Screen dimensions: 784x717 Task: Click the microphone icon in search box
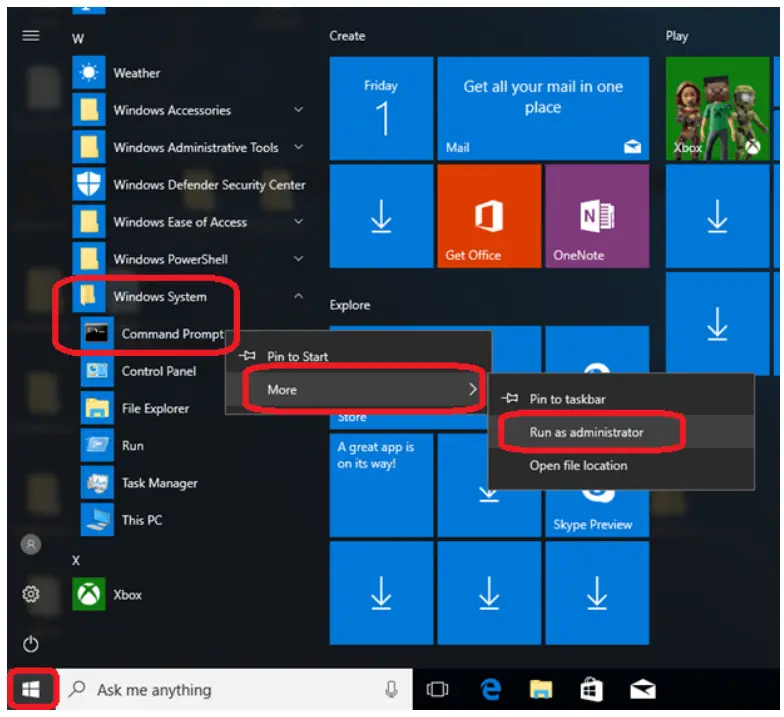[392, 689]
